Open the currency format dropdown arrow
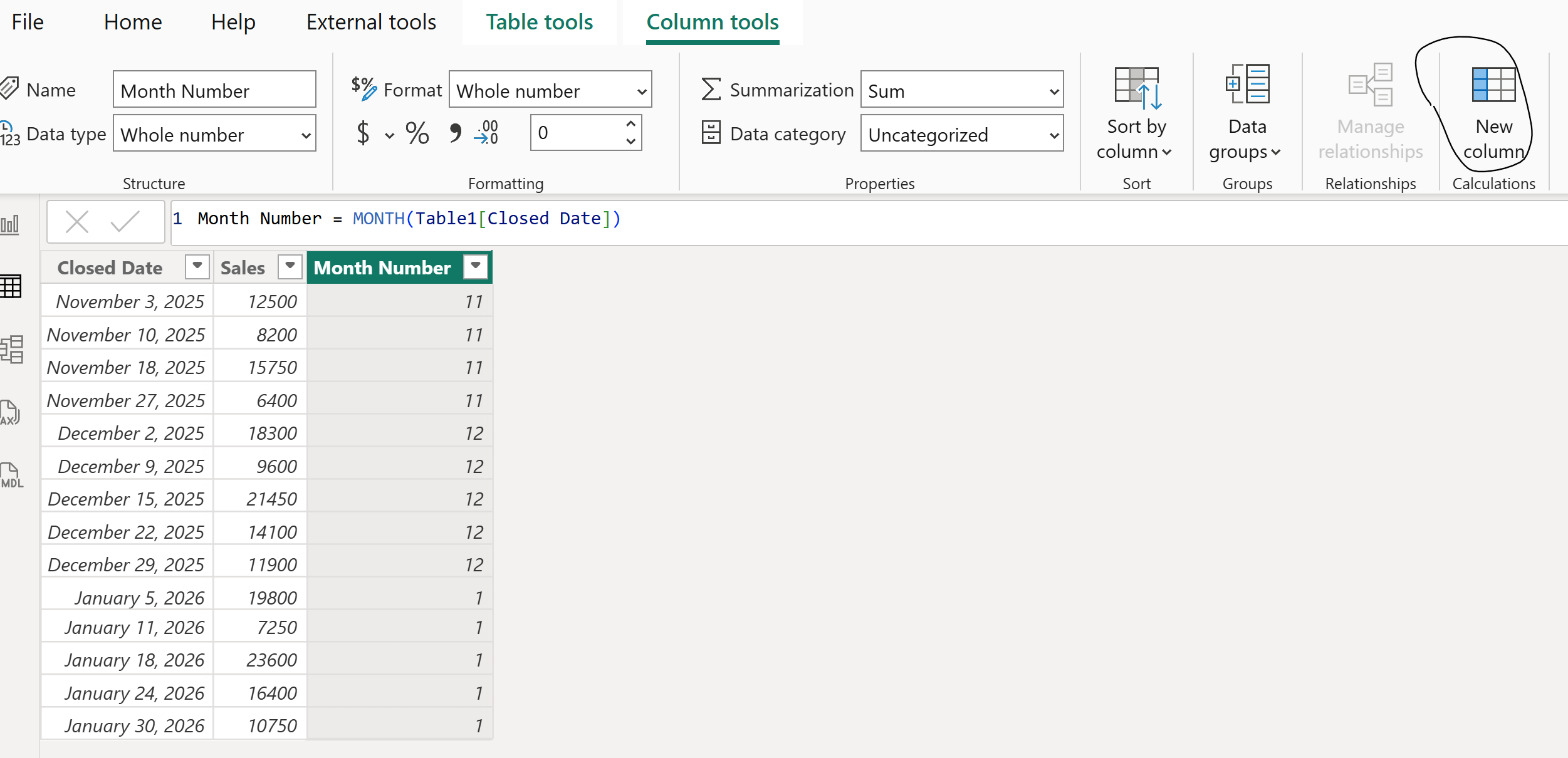 tap(389, 135)
